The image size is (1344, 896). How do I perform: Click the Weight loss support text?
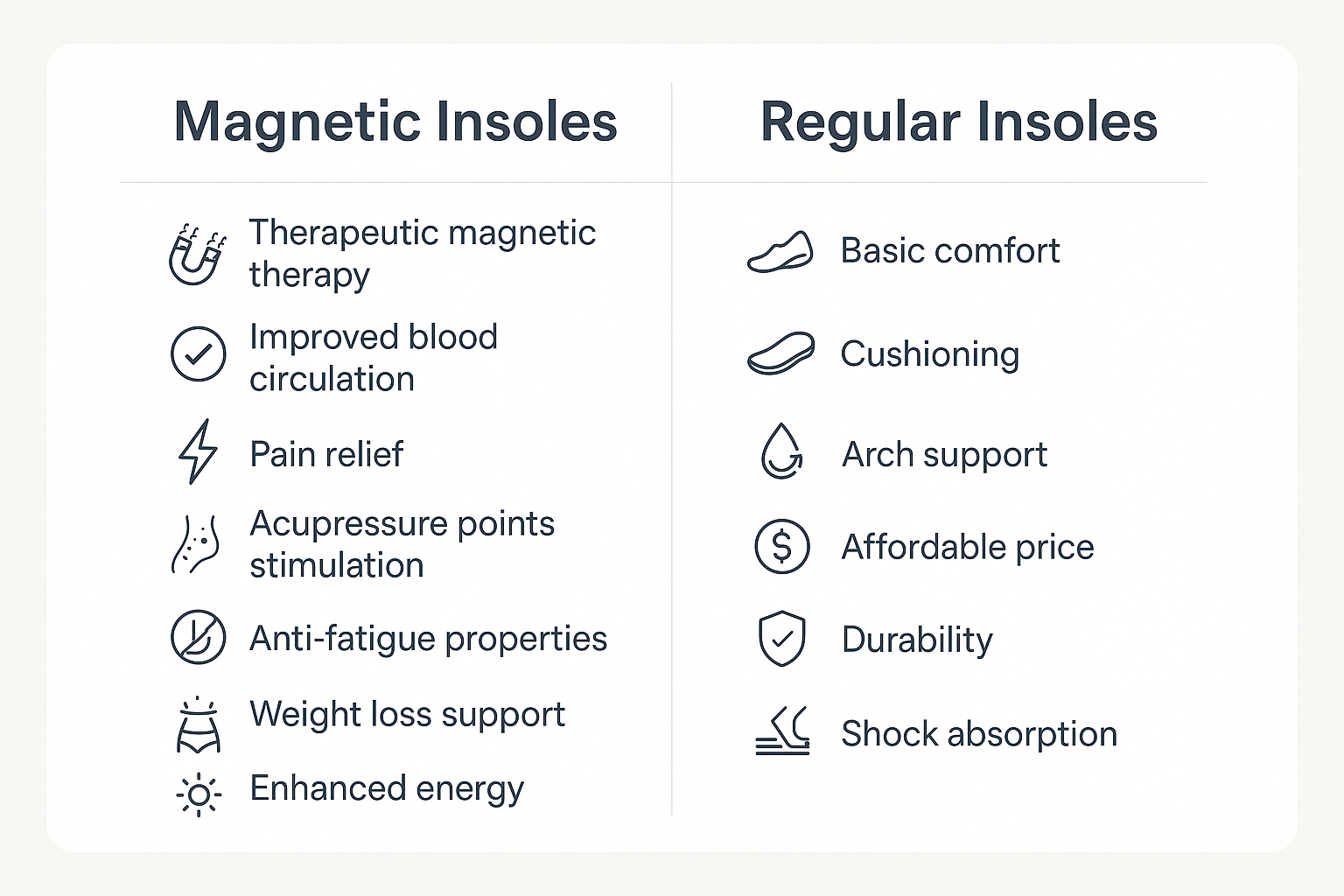click(x=408, y=715)
